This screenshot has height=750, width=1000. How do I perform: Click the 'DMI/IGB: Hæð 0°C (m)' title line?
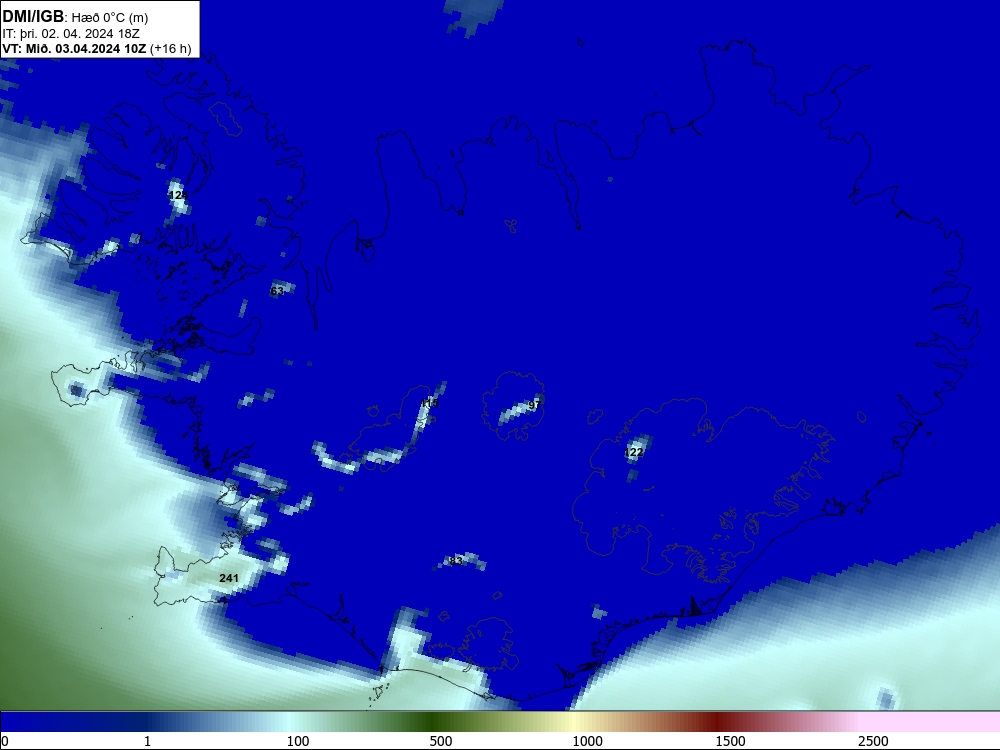[x=75, y=17]
